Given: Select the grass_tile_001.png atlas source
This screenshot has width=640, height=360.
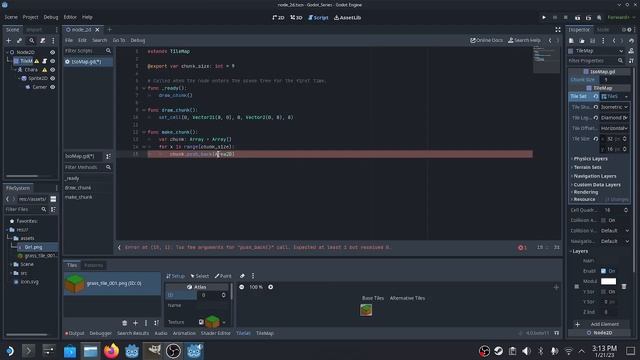Looking at the screenshot, I should [x=112, y=283].
